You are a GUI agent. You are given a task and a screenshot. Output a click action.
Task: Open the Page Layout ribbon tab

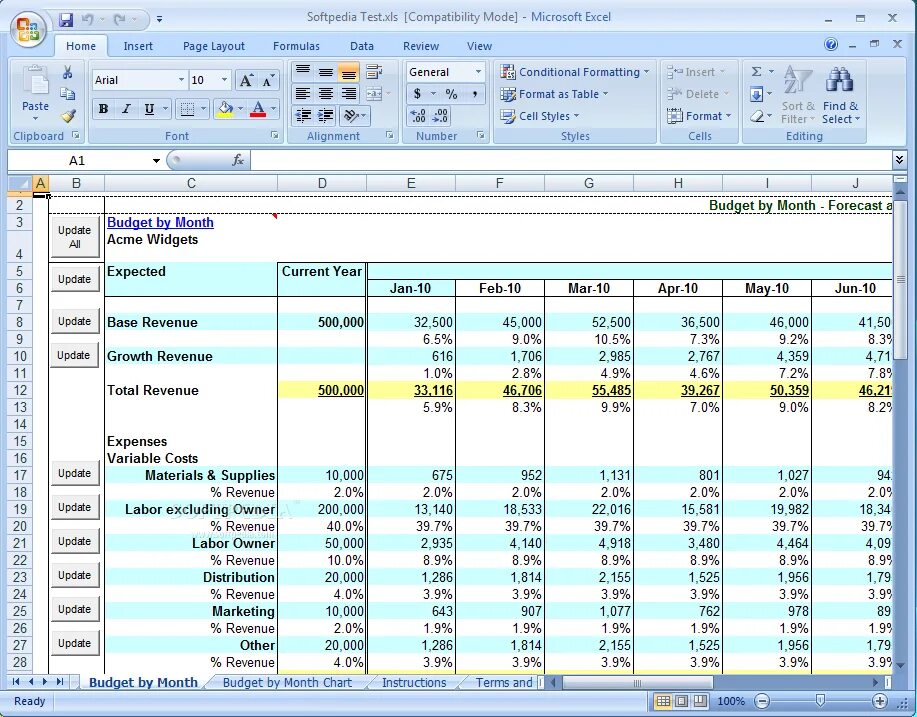click(213, 46)
